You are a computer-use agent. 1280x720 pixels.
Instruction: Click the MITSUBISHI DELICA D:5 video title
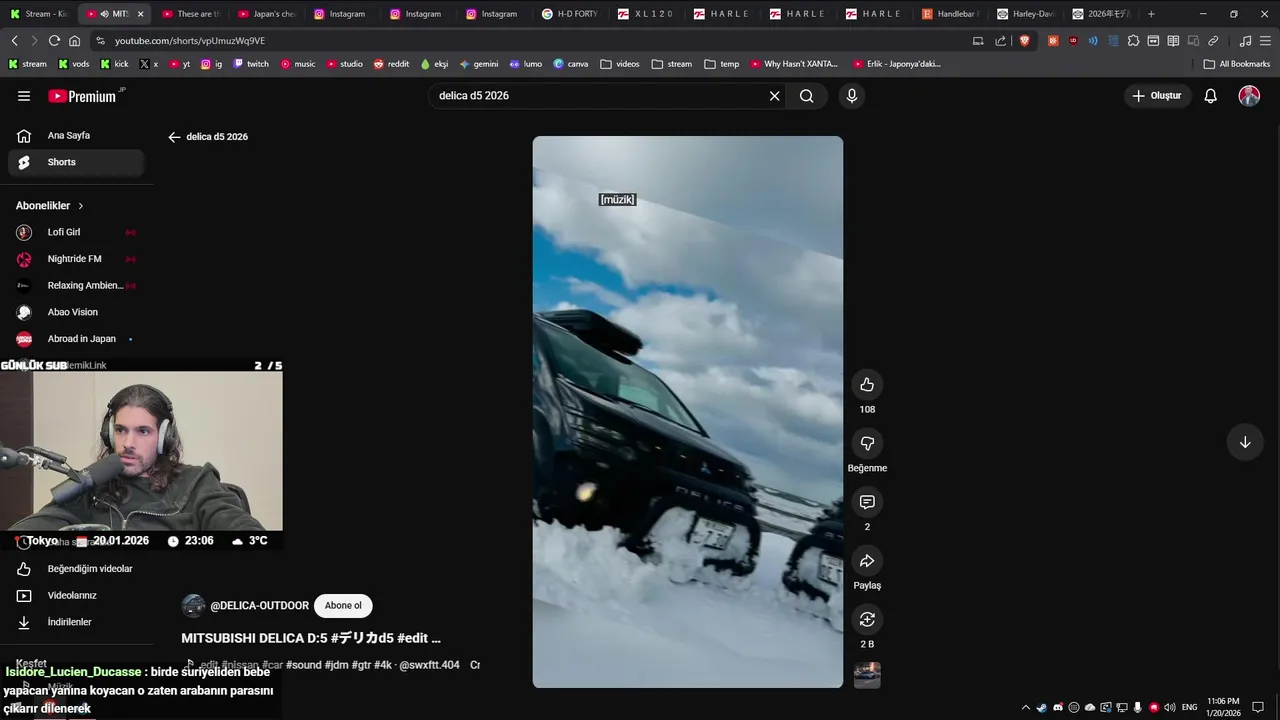click(311, 638)
